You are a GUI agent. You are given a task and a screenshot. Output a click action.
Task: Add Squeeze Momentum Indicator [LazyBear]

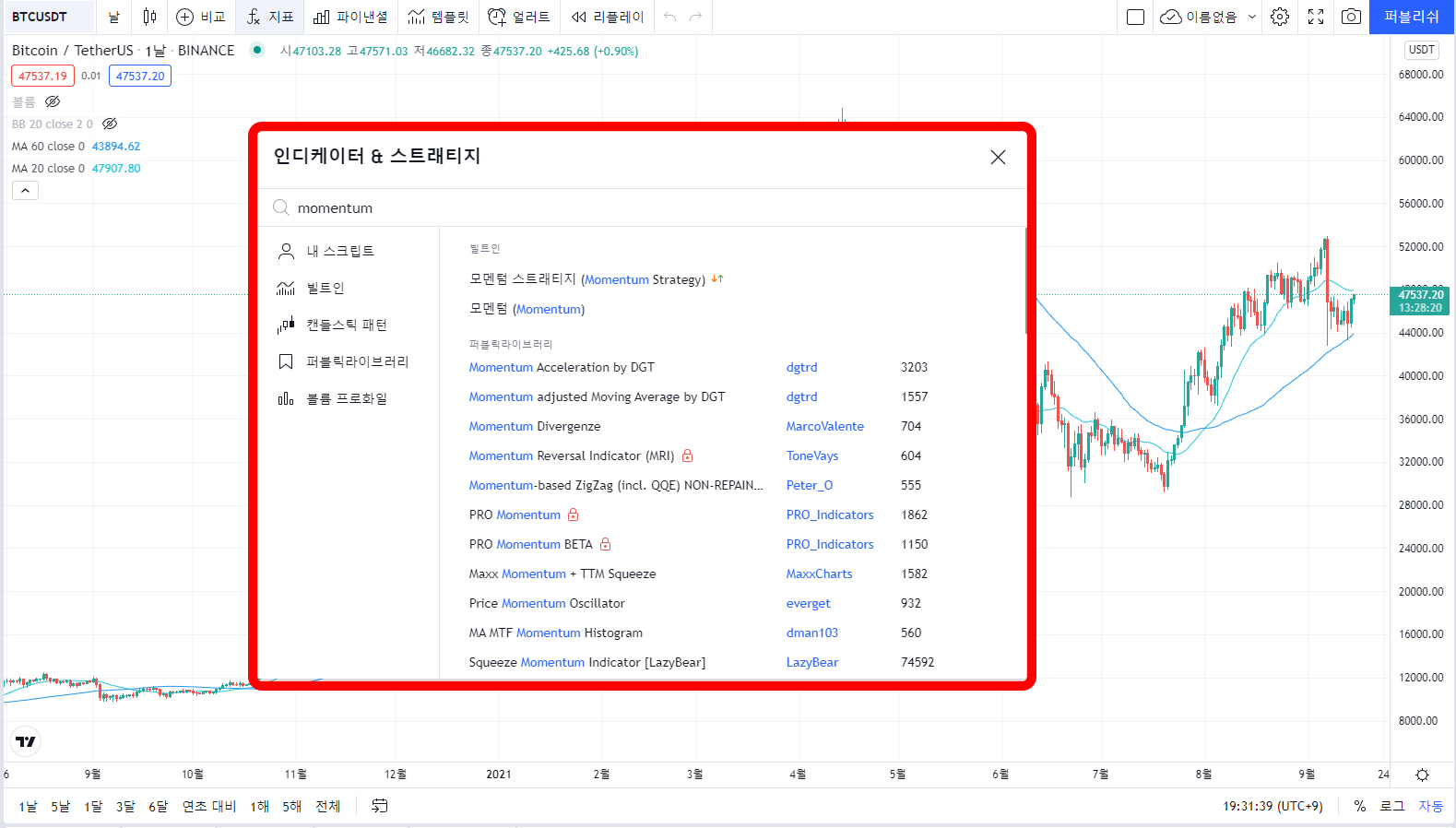(x=586, y=662)
